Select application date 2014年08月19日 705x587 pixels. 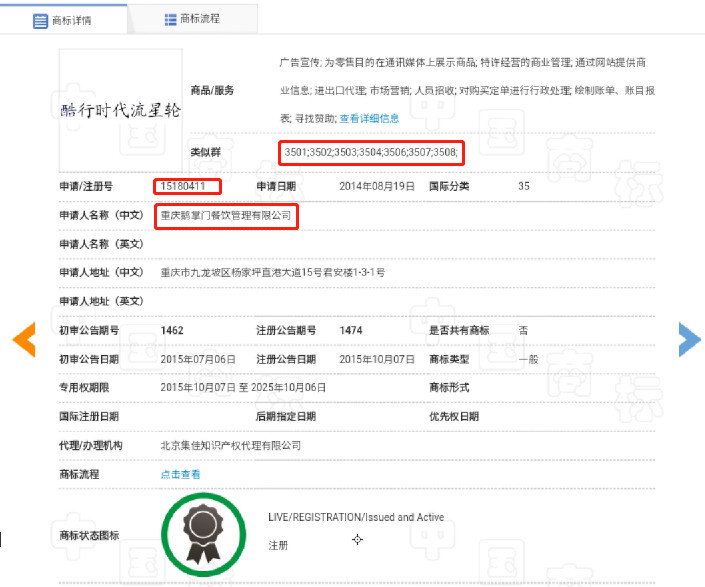tap(377, 186)
